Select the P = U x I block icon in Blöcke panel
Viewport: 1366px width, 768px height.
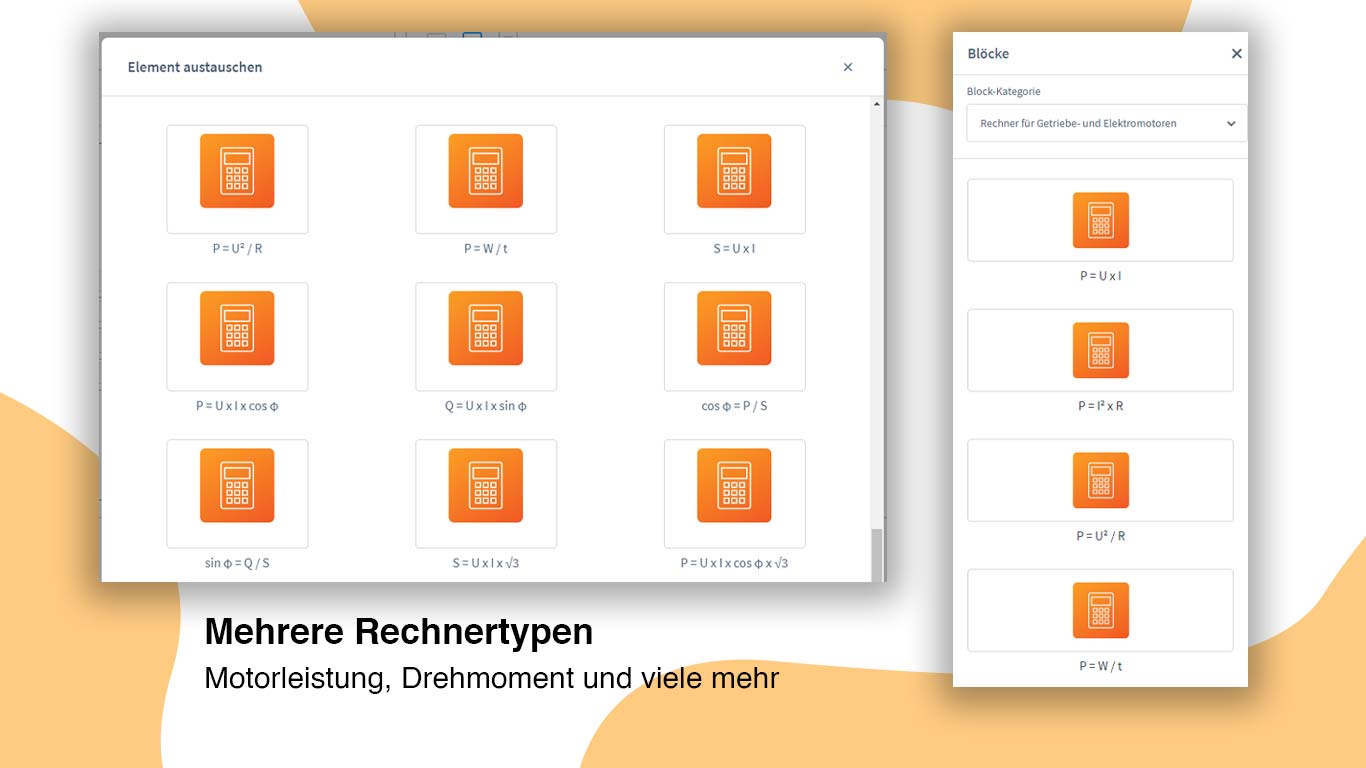(1101, 220)
